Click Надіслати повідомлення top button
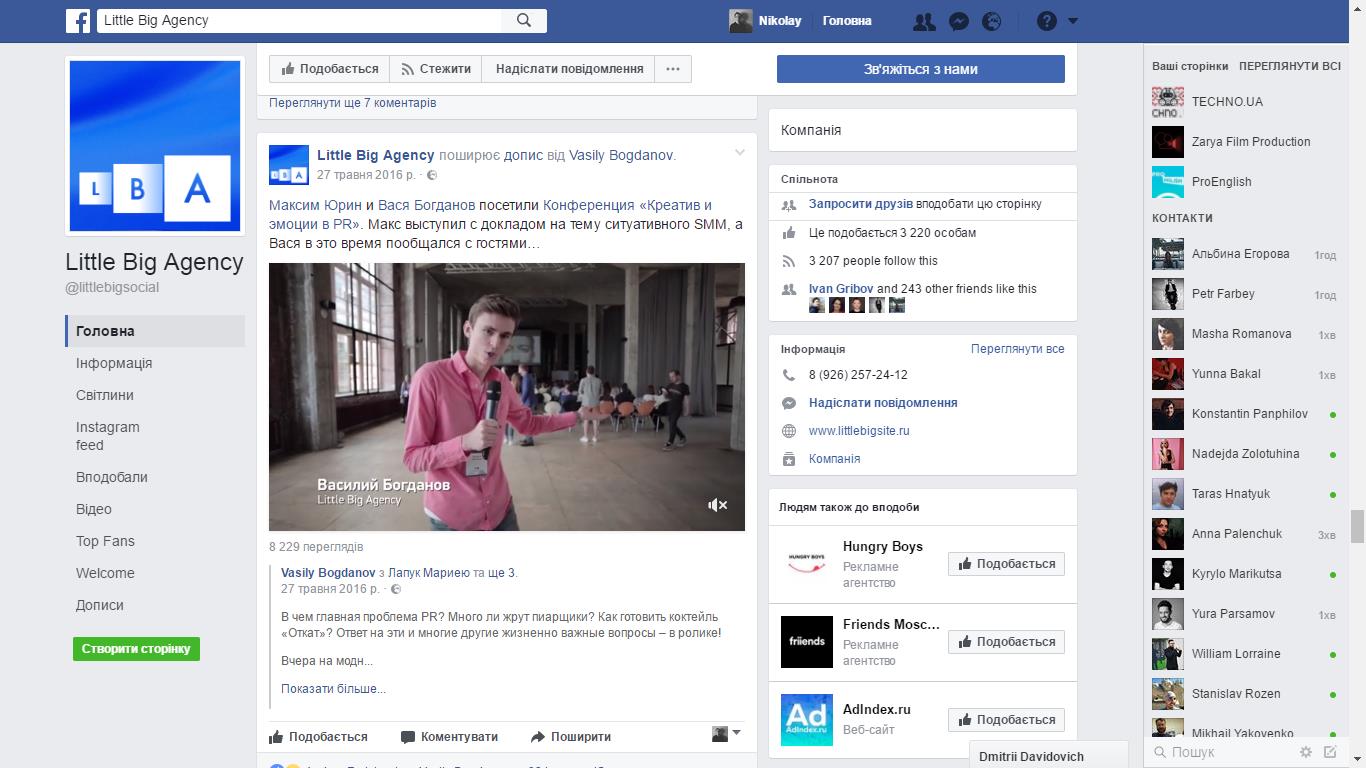Image resolution: width=1366 pixels, height=768 pixels. click(569, 69)
